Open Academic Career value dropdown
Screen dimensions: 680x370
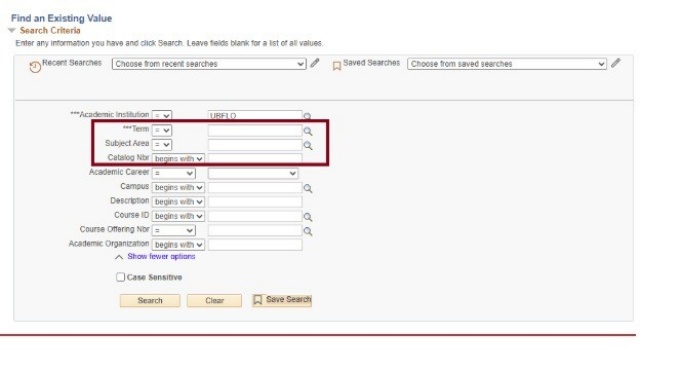click(253, 174)
